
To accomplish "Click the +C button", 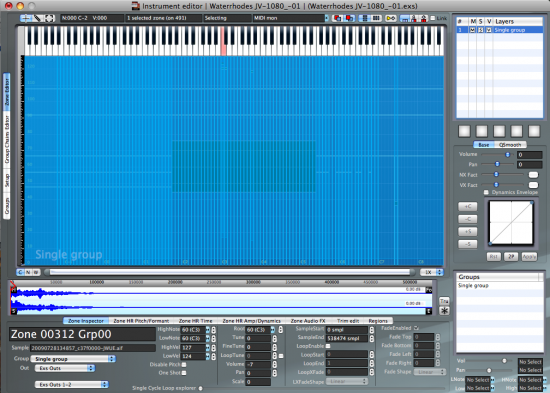I will (x=468, y=206).
